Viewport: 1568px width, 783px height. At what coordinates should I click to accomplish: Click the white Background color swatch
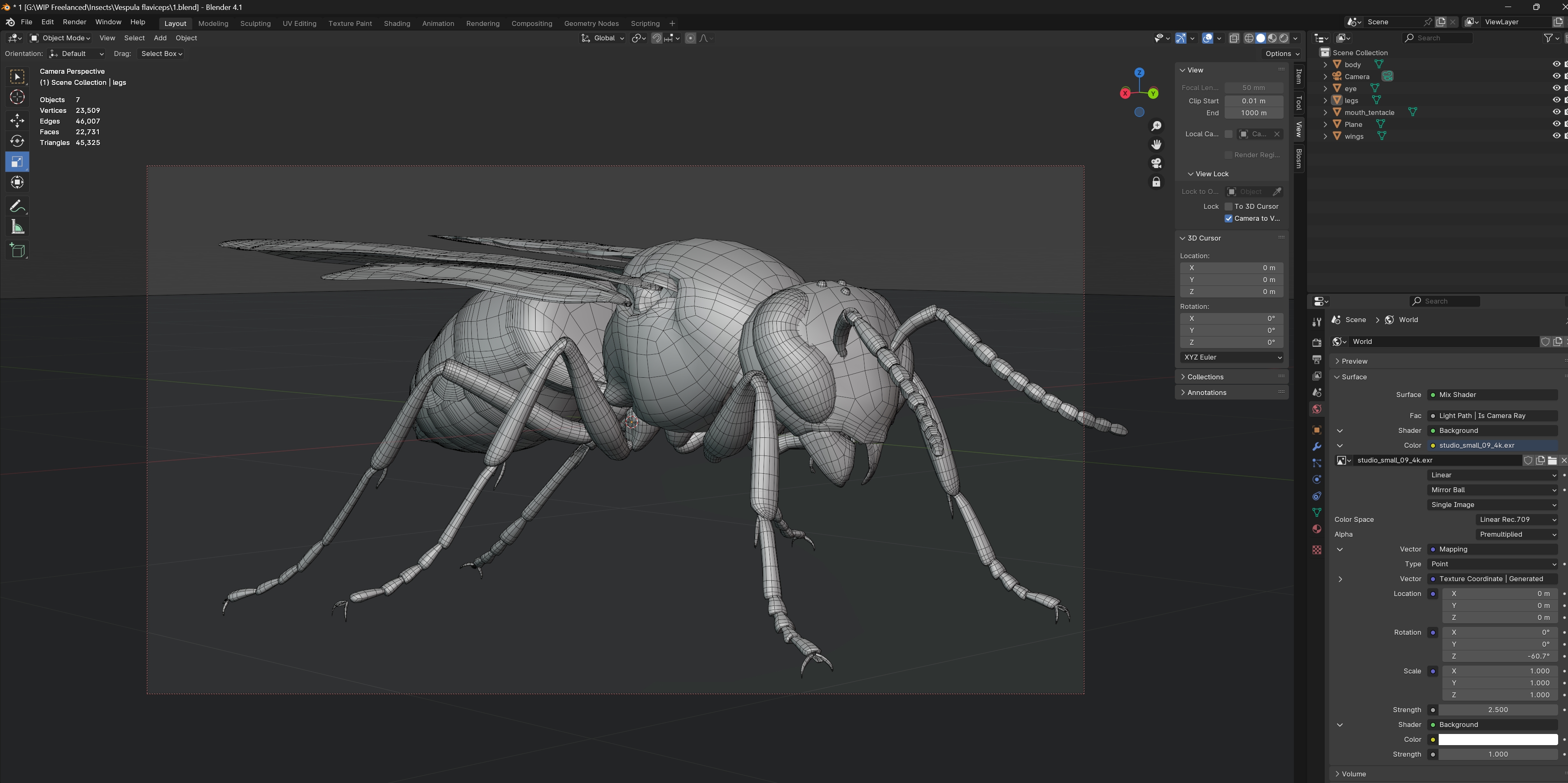(1497, 739)
